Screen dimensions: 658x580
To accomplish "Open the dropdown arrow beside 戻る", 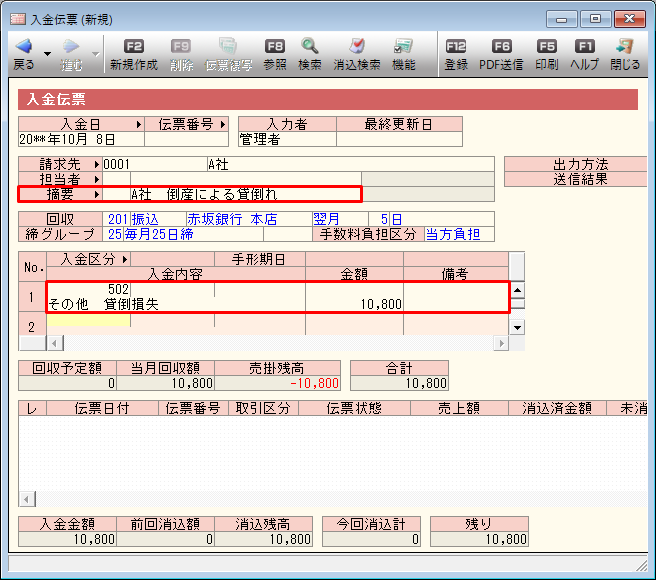I will (47, 54).
